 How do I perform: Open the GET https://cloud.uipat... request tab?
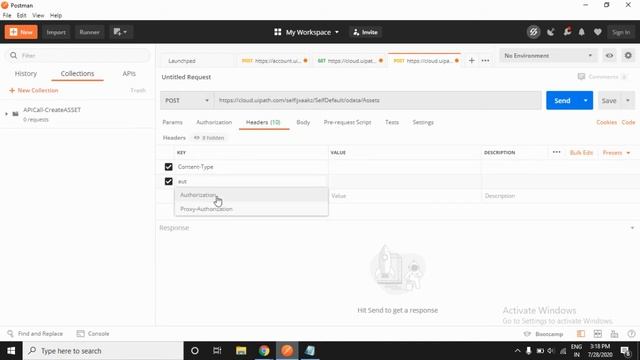(350, 61)
